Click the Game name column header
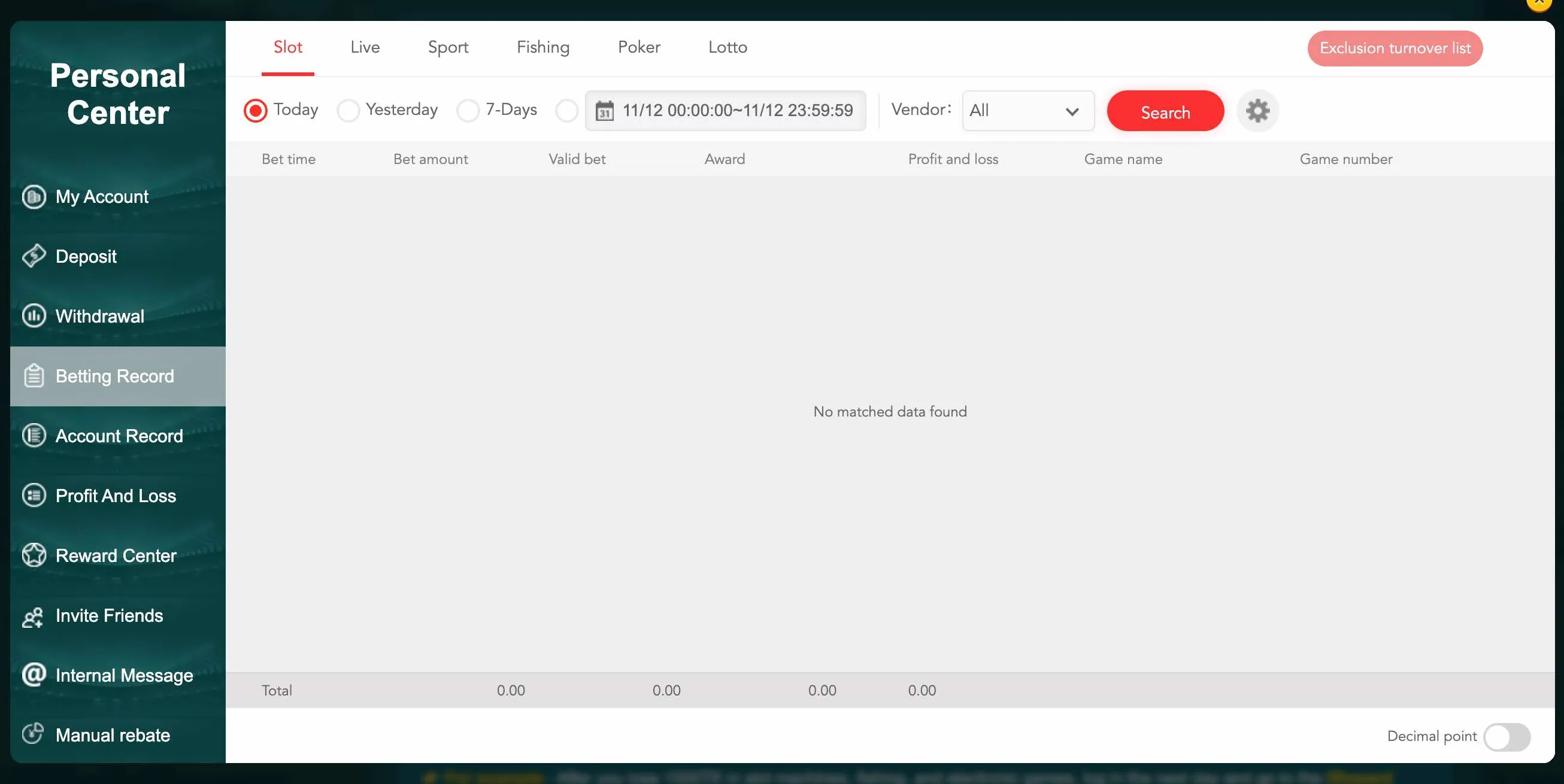1564x784 pixels. click(x=1123, y=159)
